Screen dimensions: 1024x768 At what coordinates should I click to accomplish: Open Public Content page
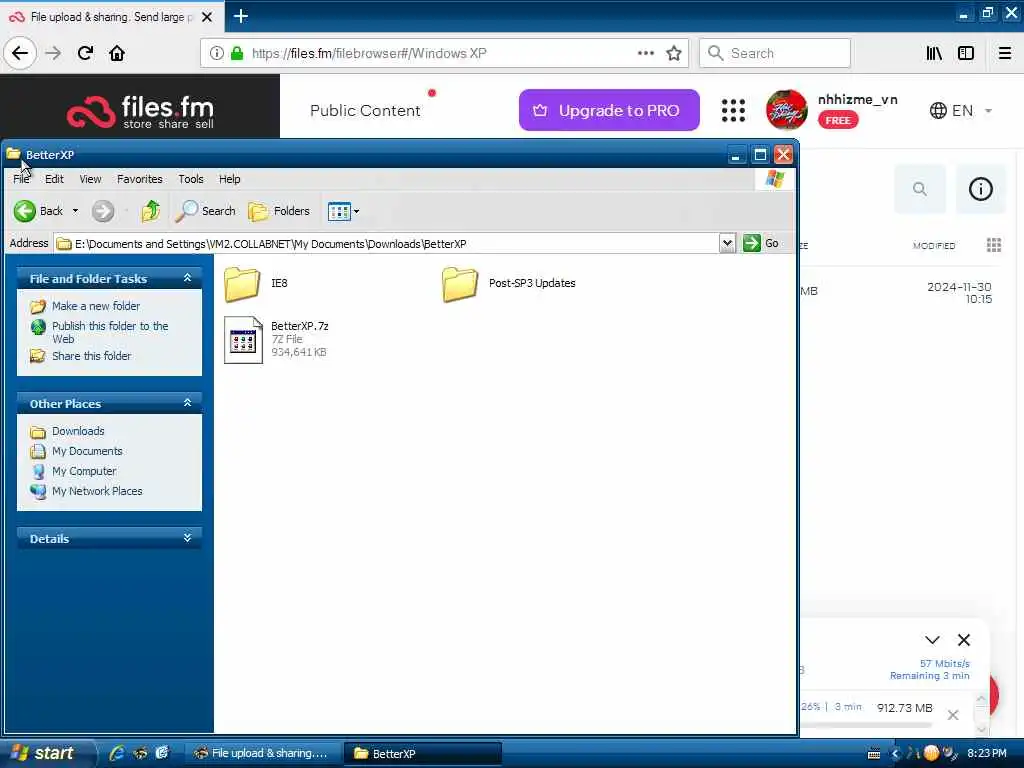pos(365,110)
